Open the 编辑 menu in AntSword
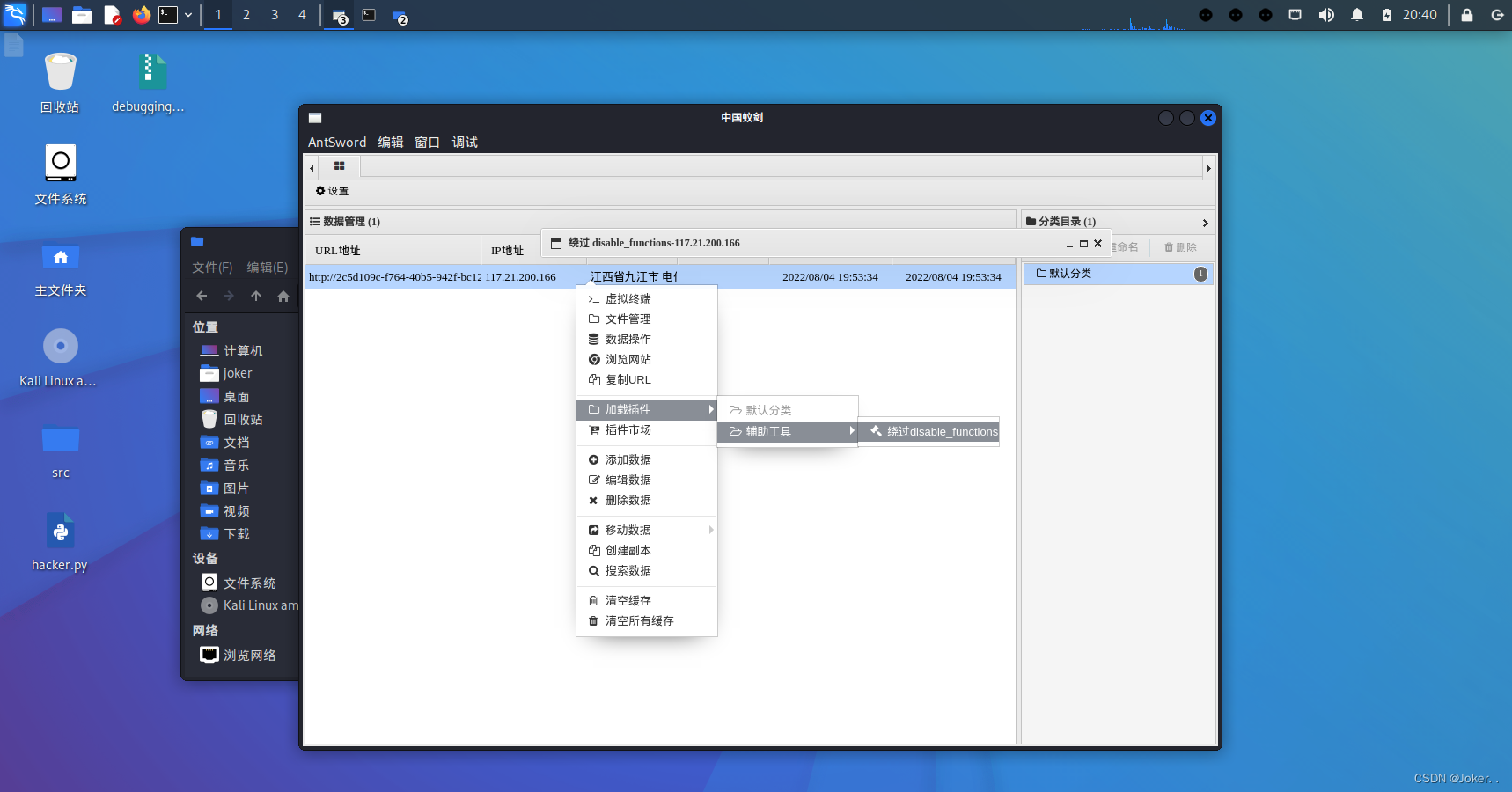This screenshot has width=1512, height=792. pos(390,143)
